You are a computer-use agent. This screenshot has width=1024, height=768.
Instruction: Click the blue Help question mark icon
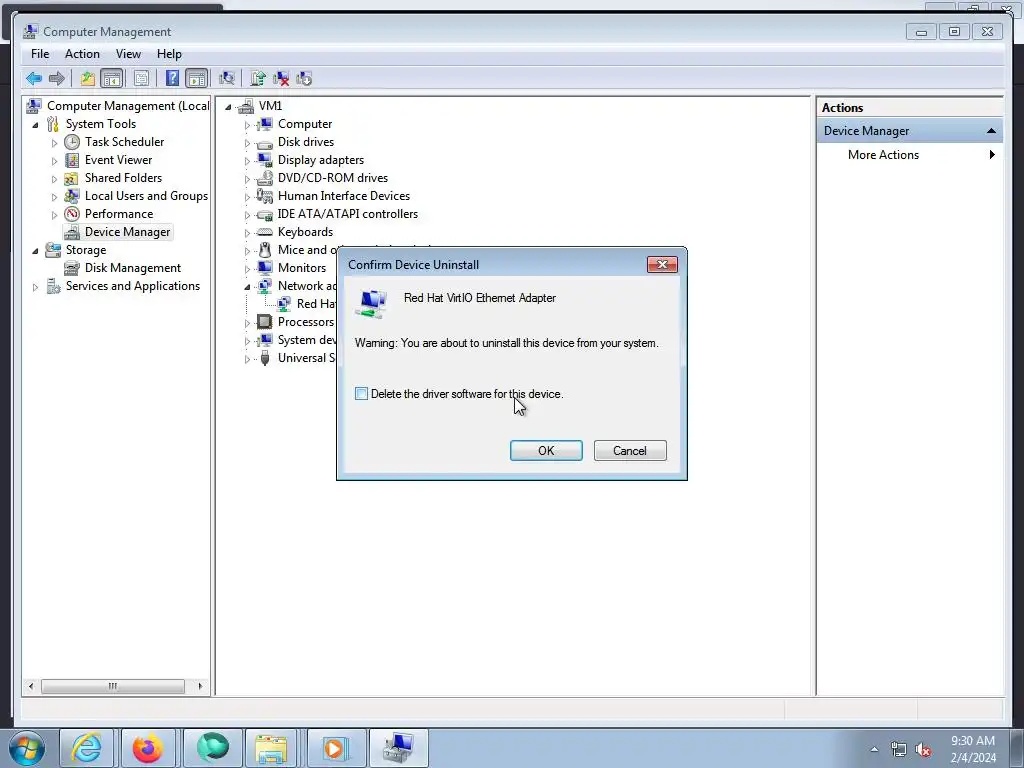[172, 79]
